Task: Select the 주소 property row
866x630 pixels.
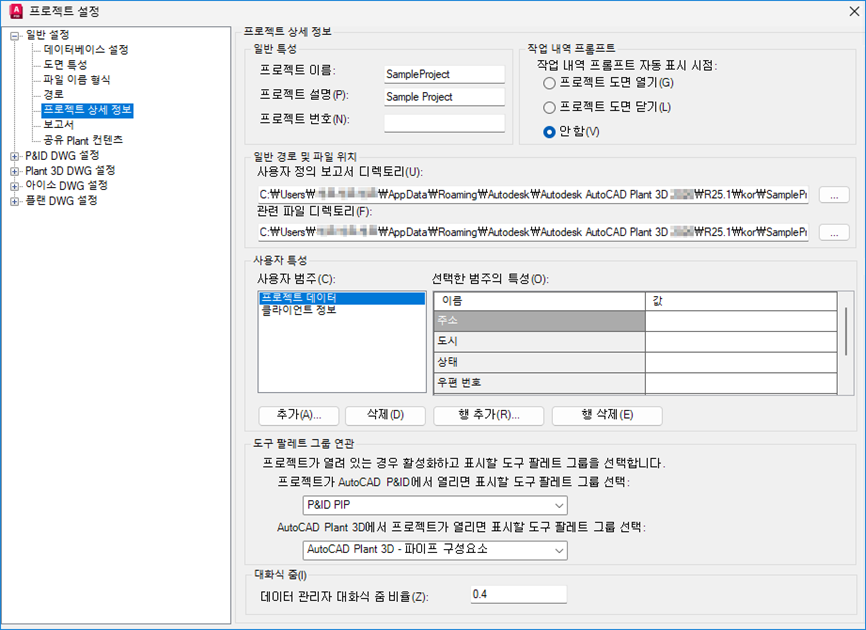Action: (x=540, y=321)
